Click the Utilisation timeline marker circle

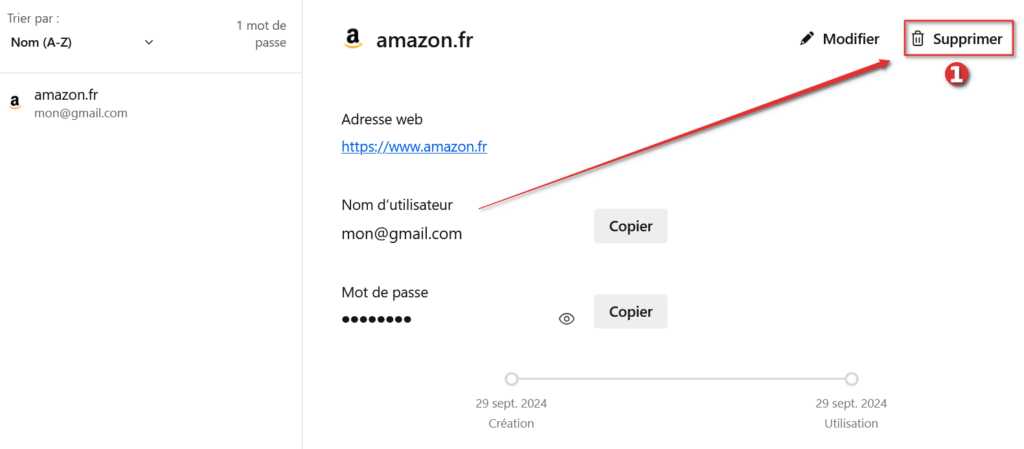pos(851,379)
